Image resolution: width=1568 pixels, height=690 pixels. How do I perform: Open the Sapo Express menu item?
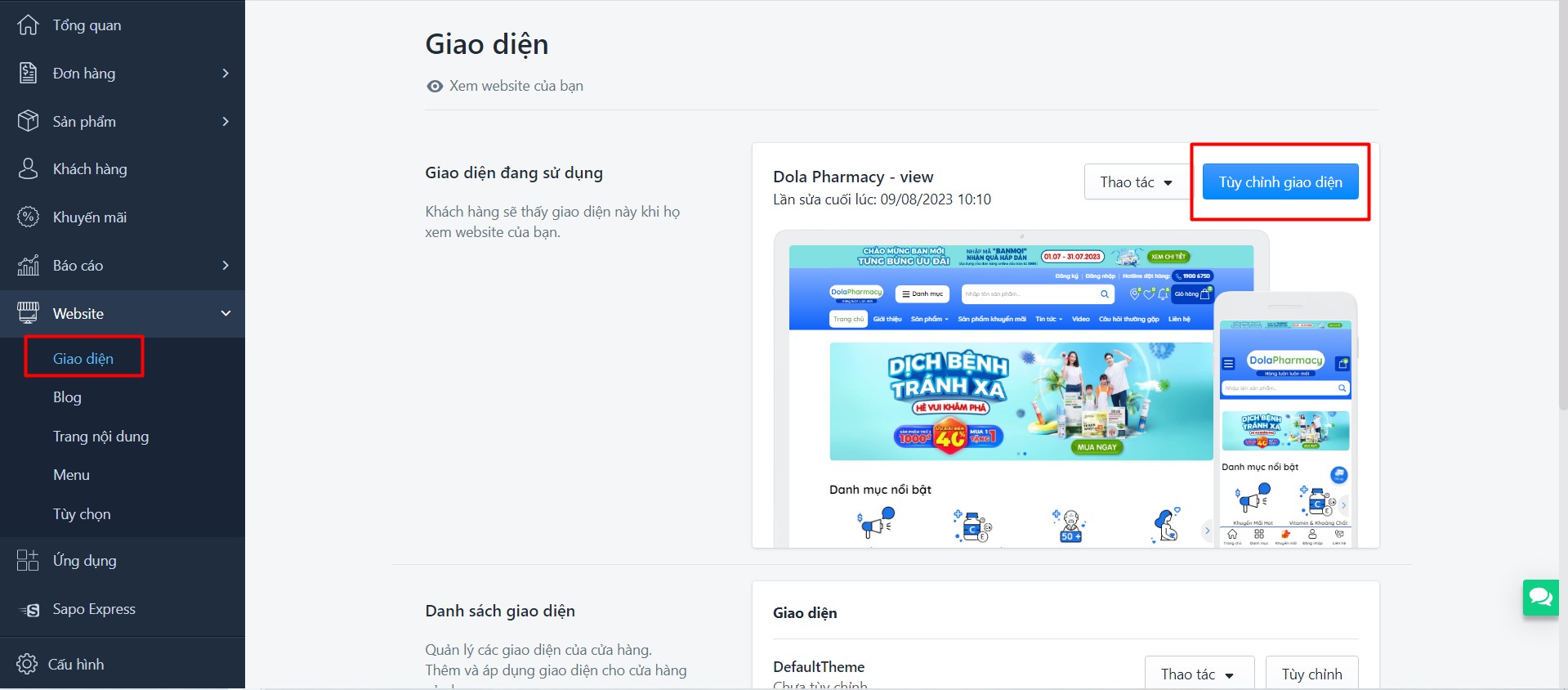tap(123, 609)
